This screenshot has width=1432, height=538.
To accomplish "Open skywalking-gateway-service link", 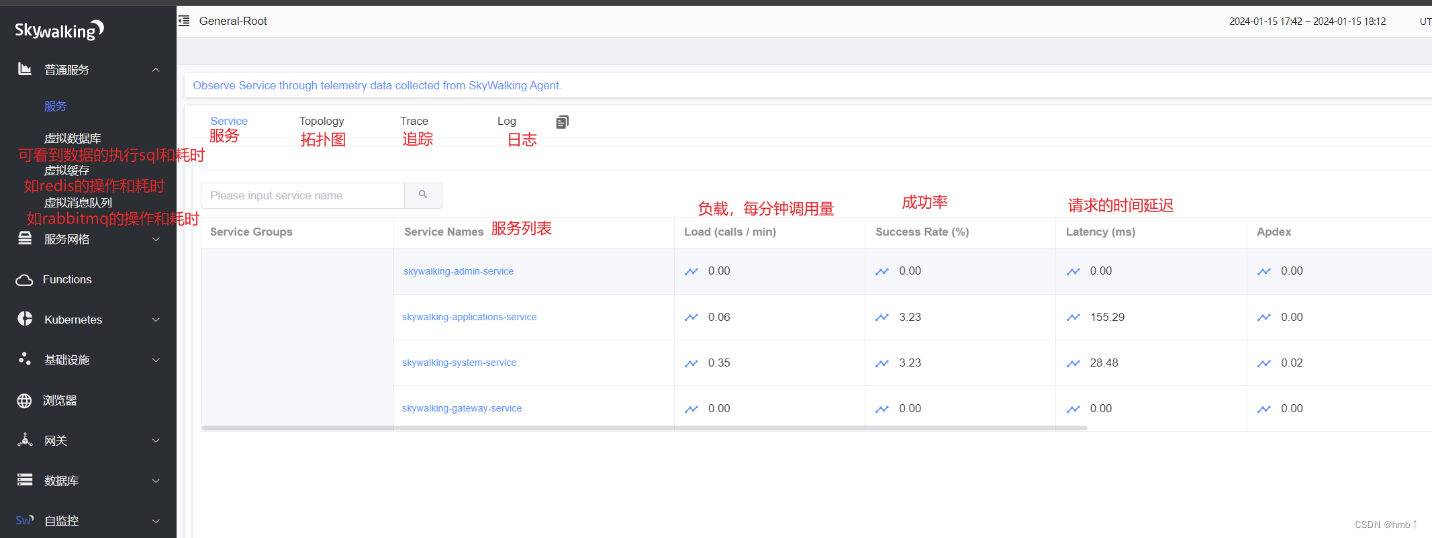I will click(462, 408).
